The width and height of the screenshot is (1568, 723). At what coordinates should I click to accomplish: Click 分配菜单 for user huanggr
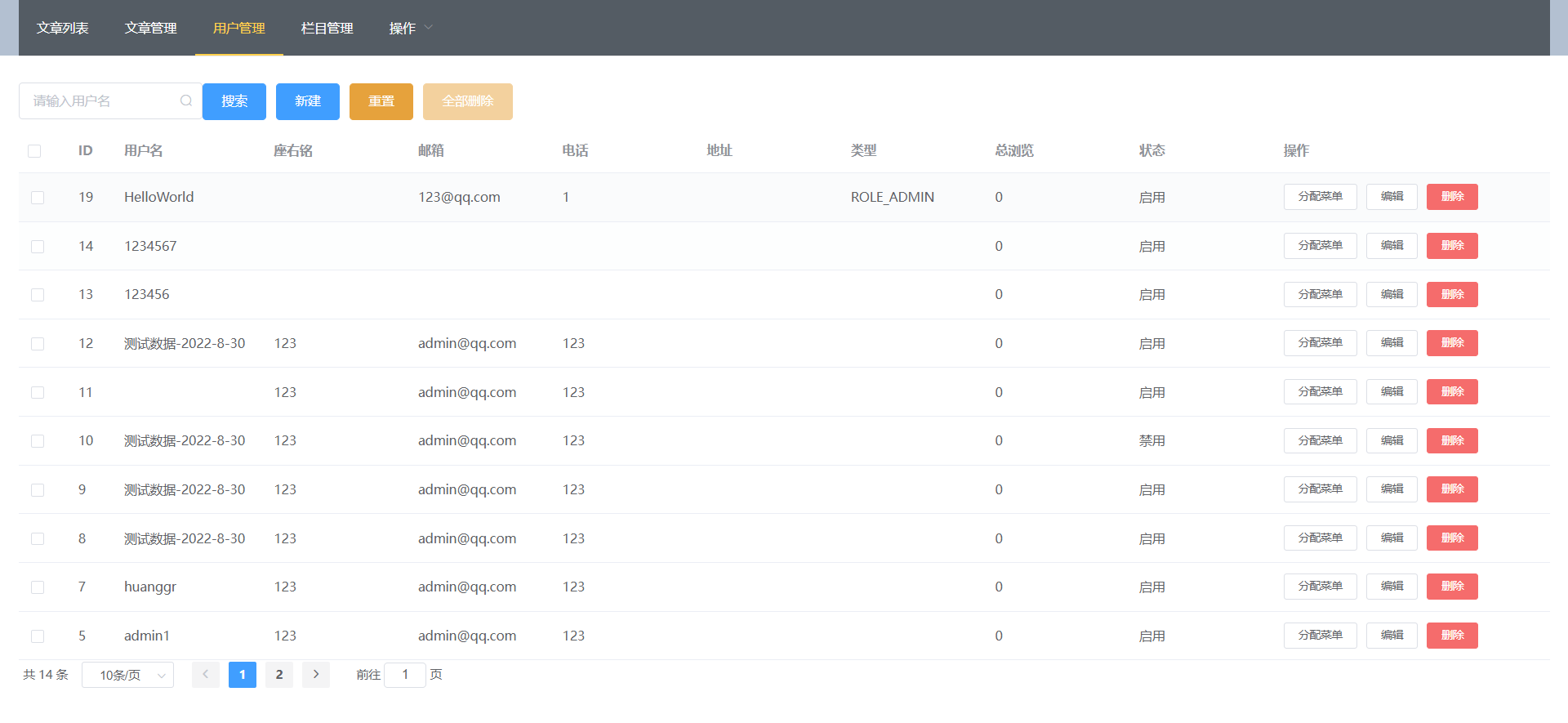click(1321, 587)
